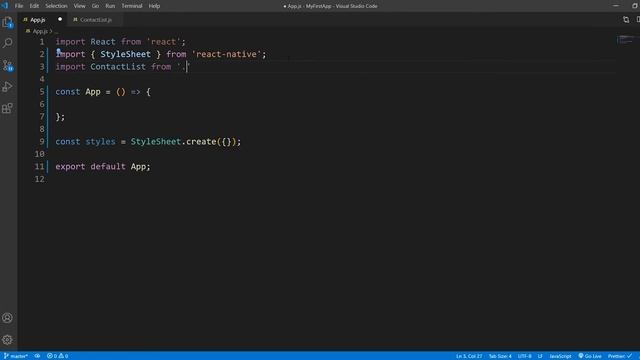
Task: Click 'react-native' string on line 2
Action: pos(226,54)
